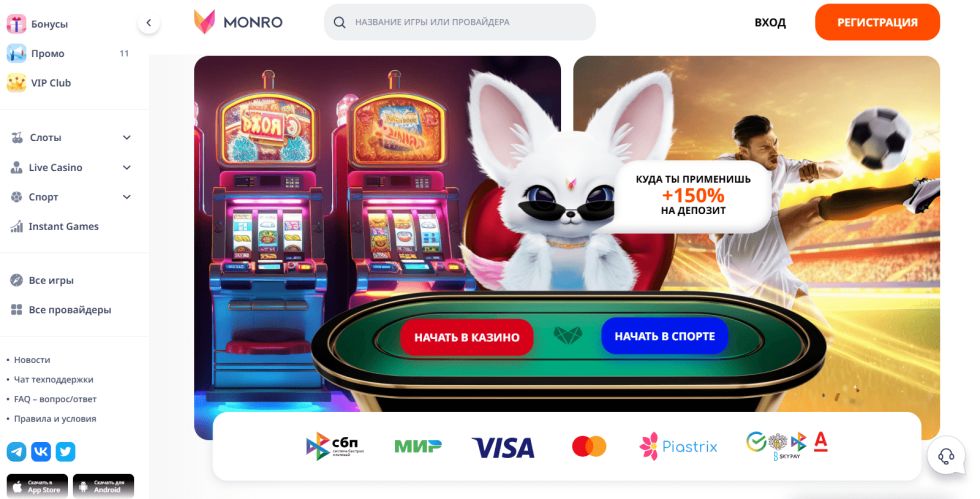
Task: Click the search magnifier icon
Action: click(339, 23)
